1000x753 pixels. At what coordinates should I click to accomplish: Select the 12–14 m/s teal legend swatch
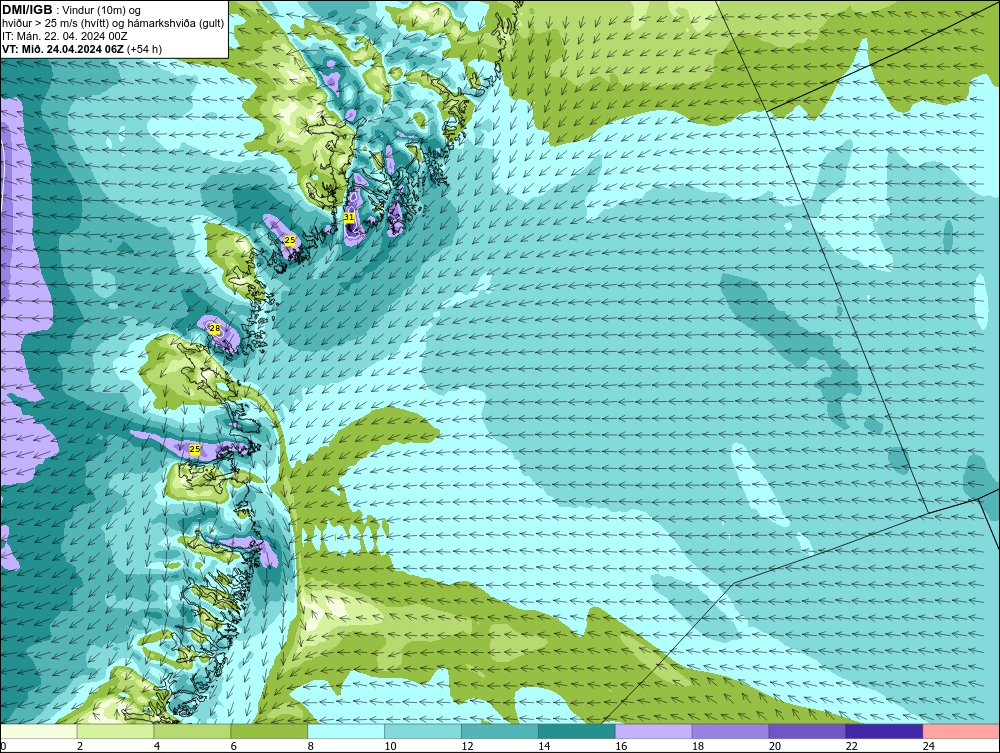tap(500, 731)
